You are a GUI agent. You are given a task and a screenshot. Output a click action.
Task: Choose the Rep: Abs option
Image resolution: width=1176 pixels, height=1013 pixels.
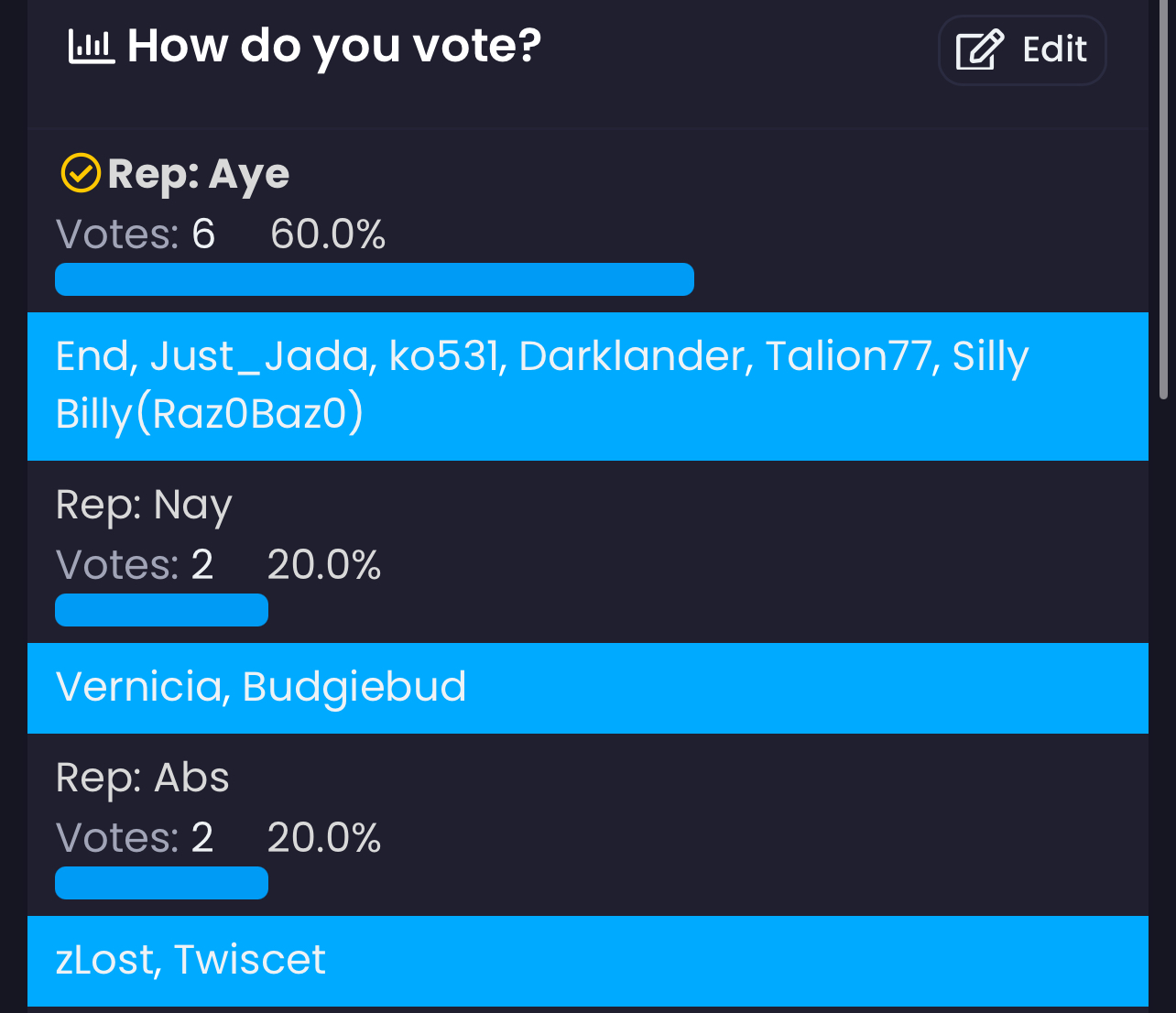tap(142, 778)
